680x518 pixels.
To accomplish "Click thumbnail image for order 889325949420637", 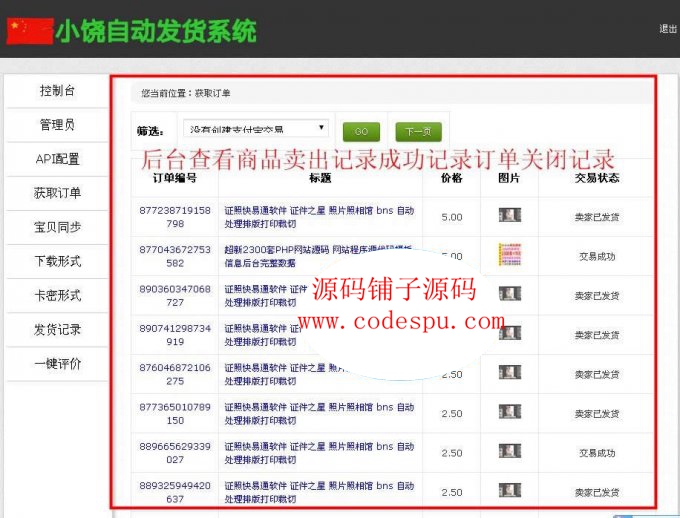I will click(510, 491).
